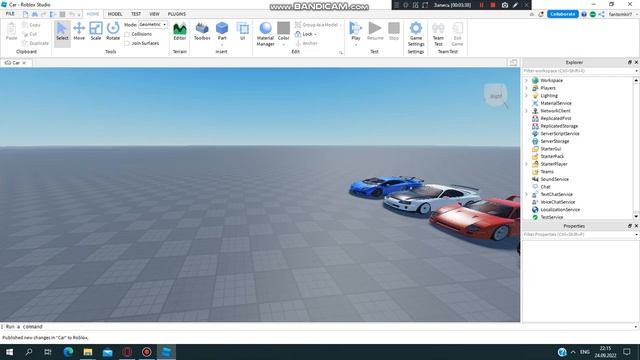Click the help question mark icon

tap(584, 14)
